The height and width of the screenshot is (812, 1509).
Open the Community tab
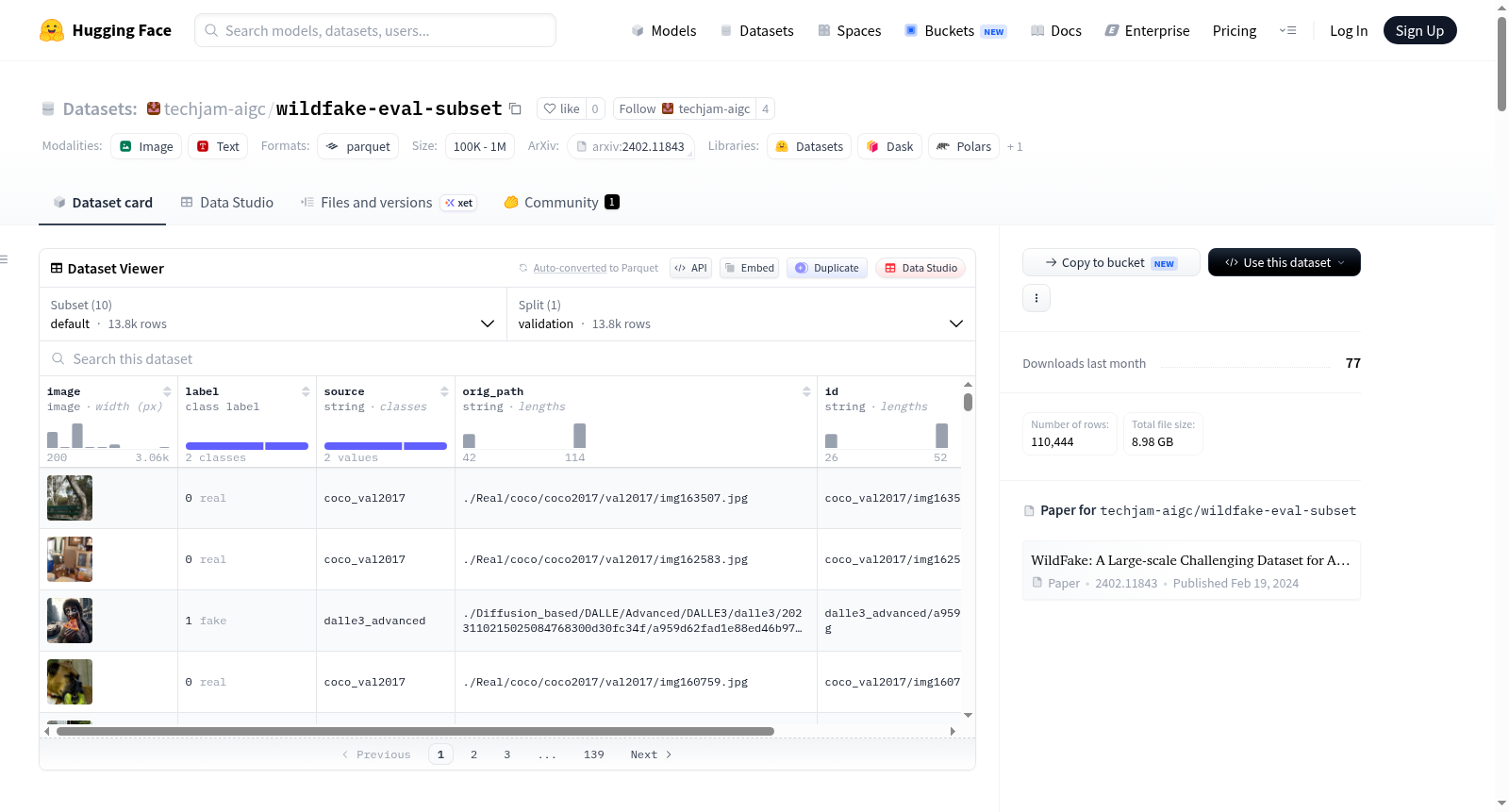tap(561, 203)
